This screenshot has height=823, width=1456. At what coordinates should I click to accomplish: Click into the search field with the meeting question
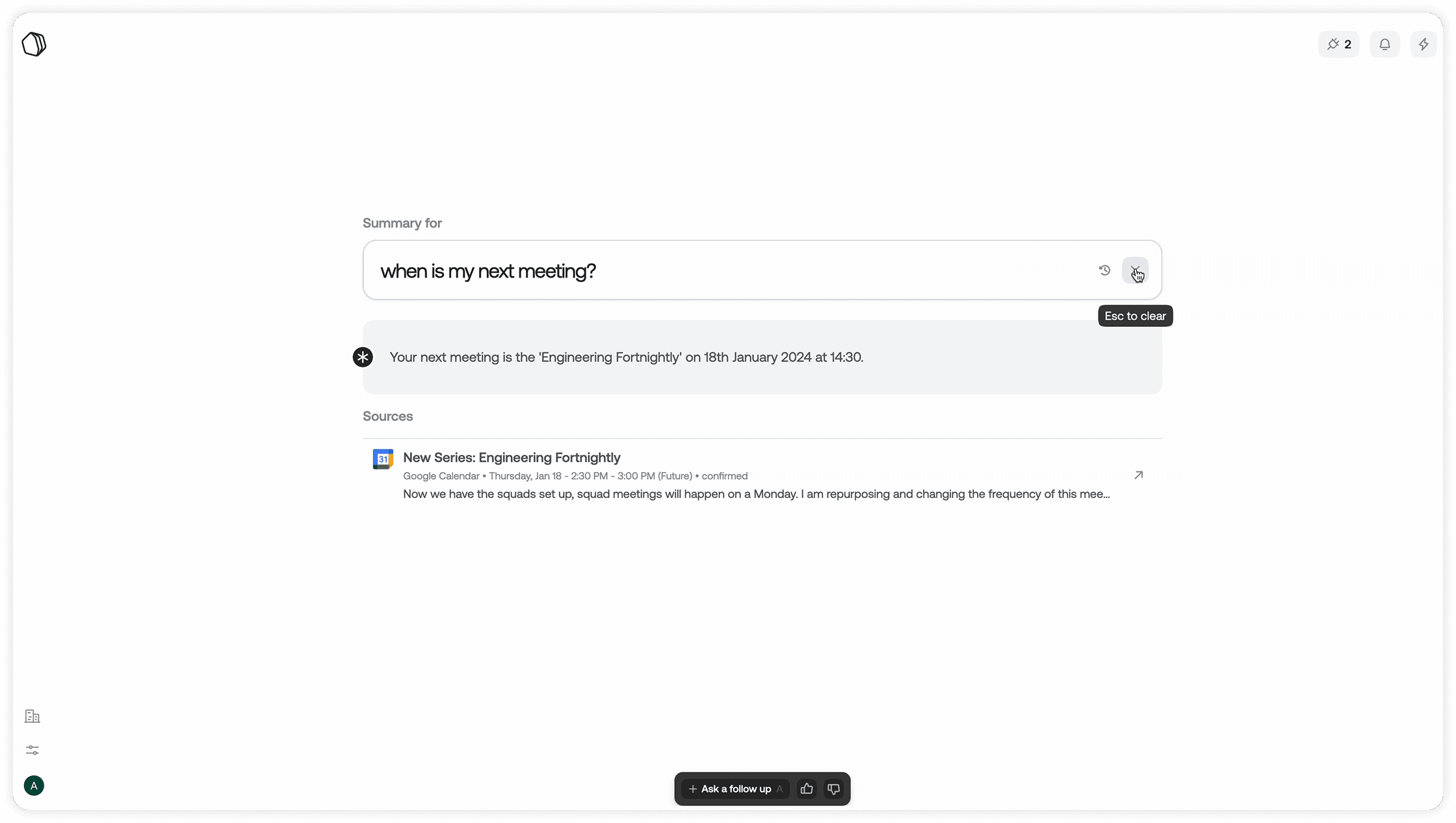[762, 270]
